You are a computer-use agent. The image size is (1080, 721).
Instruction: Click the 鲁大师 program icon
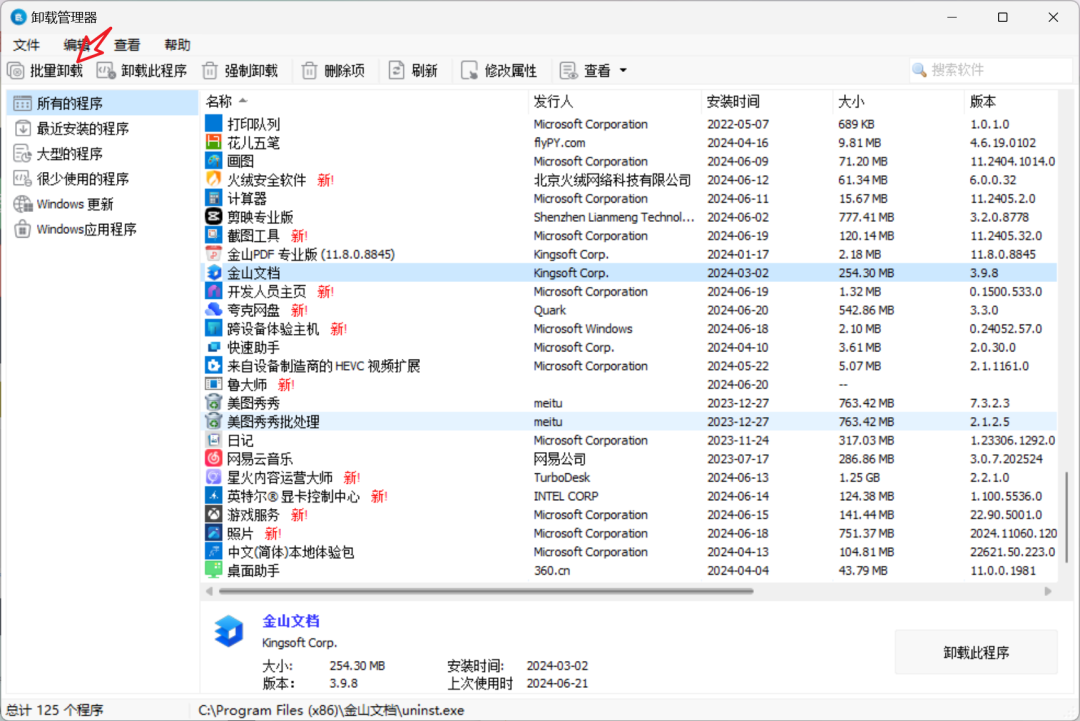click(x=214, y=384)
